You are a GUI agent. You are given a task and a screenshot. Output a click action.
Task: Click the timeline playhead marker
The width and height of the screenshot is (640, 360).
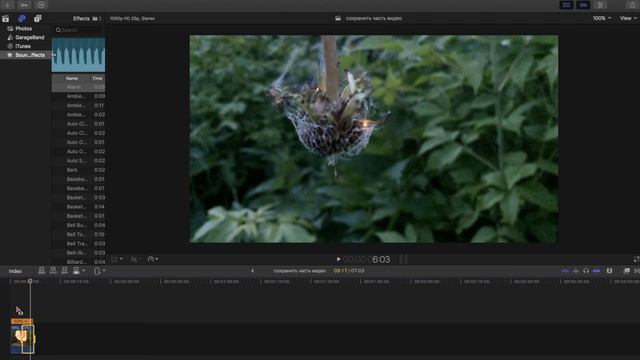pos(30,281)
